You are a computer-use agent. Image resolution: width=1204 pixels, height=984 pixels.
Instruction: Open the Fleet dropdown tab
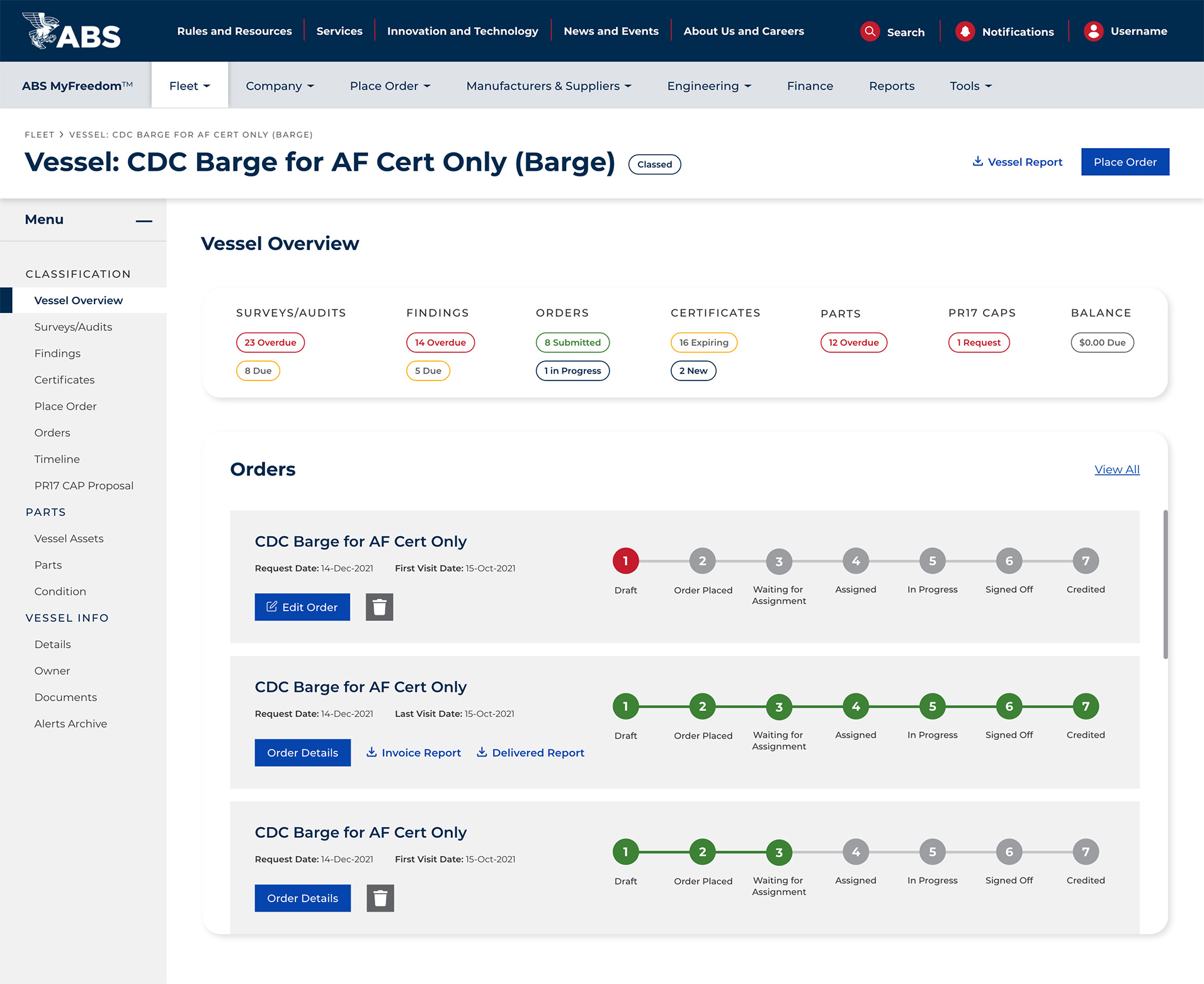(190, 85)
